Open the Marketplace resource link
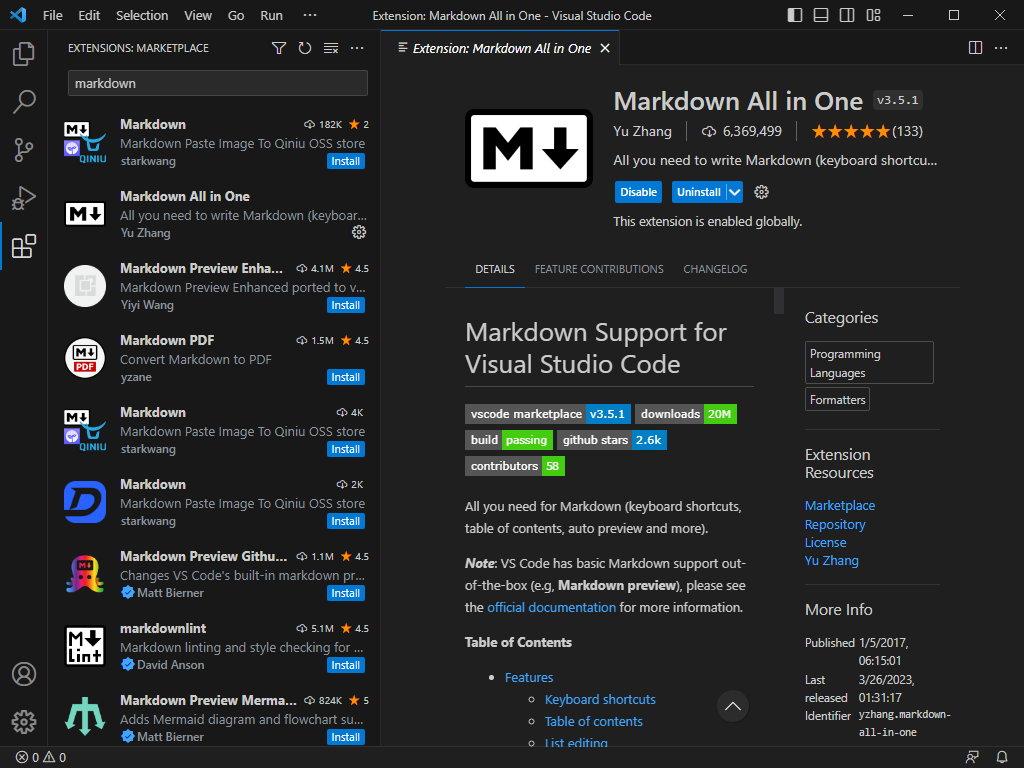The height and width of the screenshot is (768, 1024). click(x=840, y=505)
